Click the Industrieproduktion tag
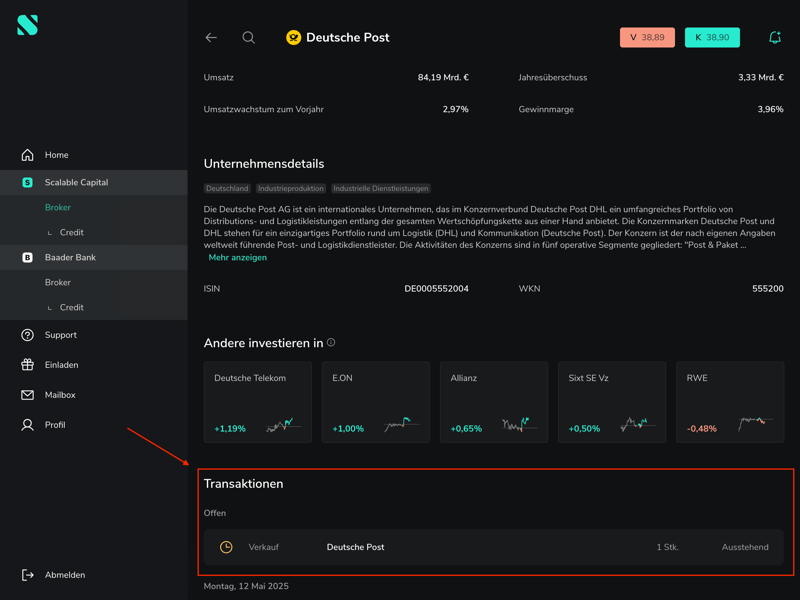Viewport: 800px width, 600px height. click(291, 188)
